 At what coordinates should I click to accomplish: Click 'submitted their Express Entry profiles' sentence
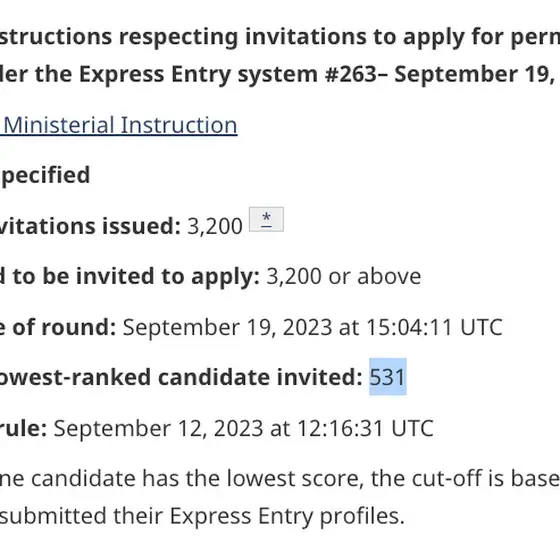pyautogui.click(x=202, y=516)
